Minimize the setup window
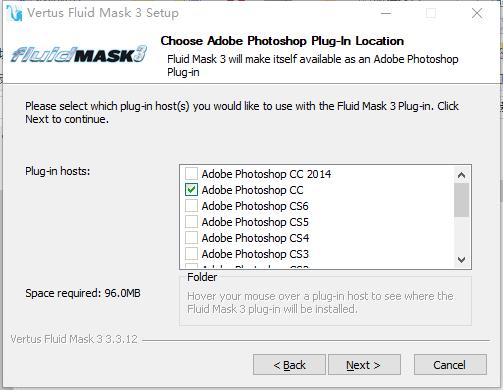Screen dimensions: 503x390 (x=386, y=13)
